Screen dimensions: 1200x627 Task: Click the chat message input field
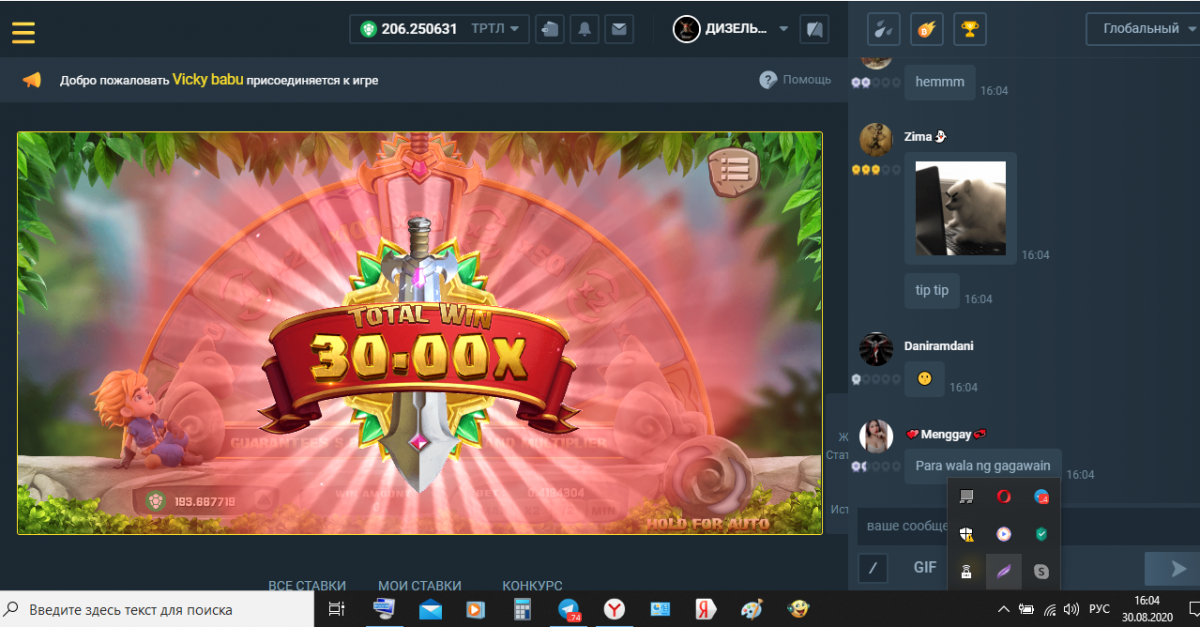(900, 525)
